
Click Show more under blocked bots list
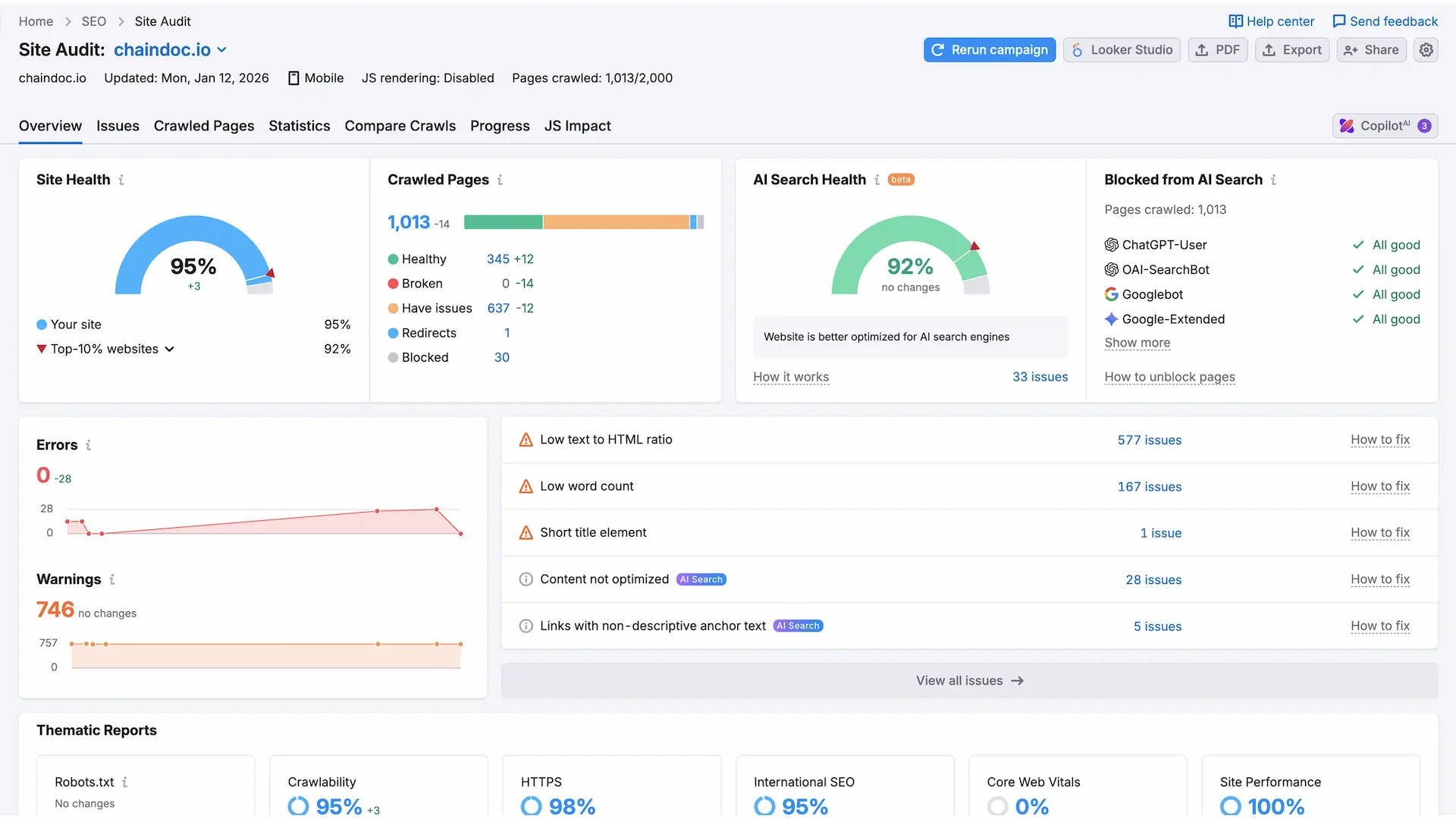[x=1137, y=343]
